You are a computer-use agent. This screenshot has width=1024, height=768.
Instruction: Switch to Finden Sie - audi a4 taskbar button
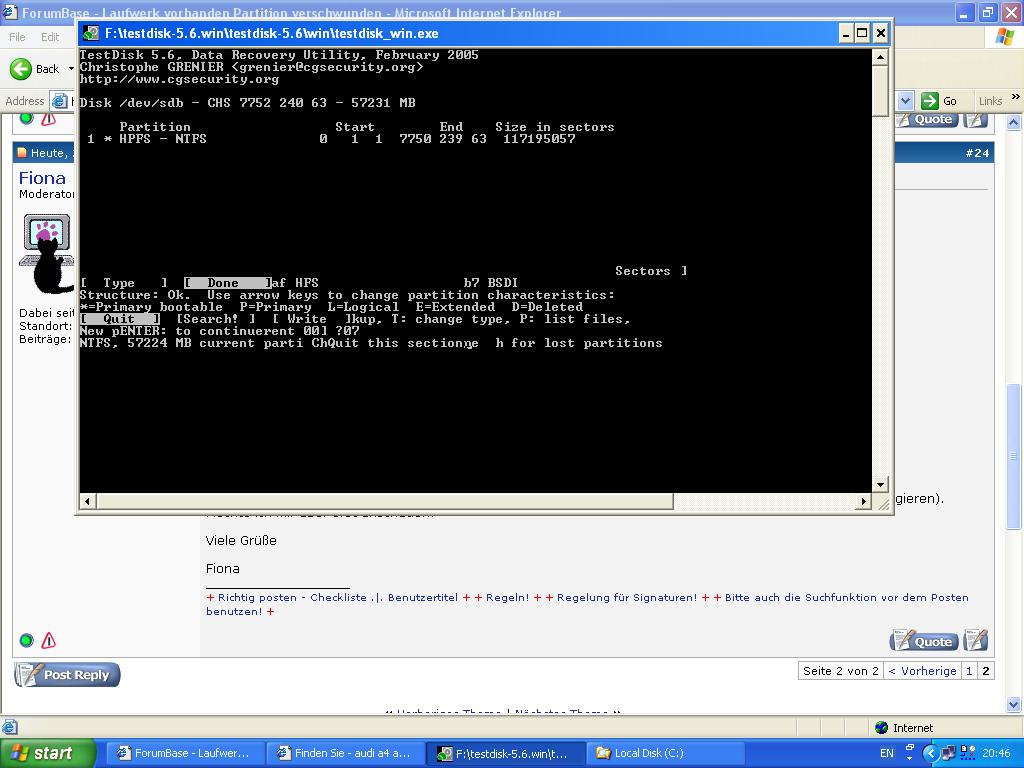[344, 753]
